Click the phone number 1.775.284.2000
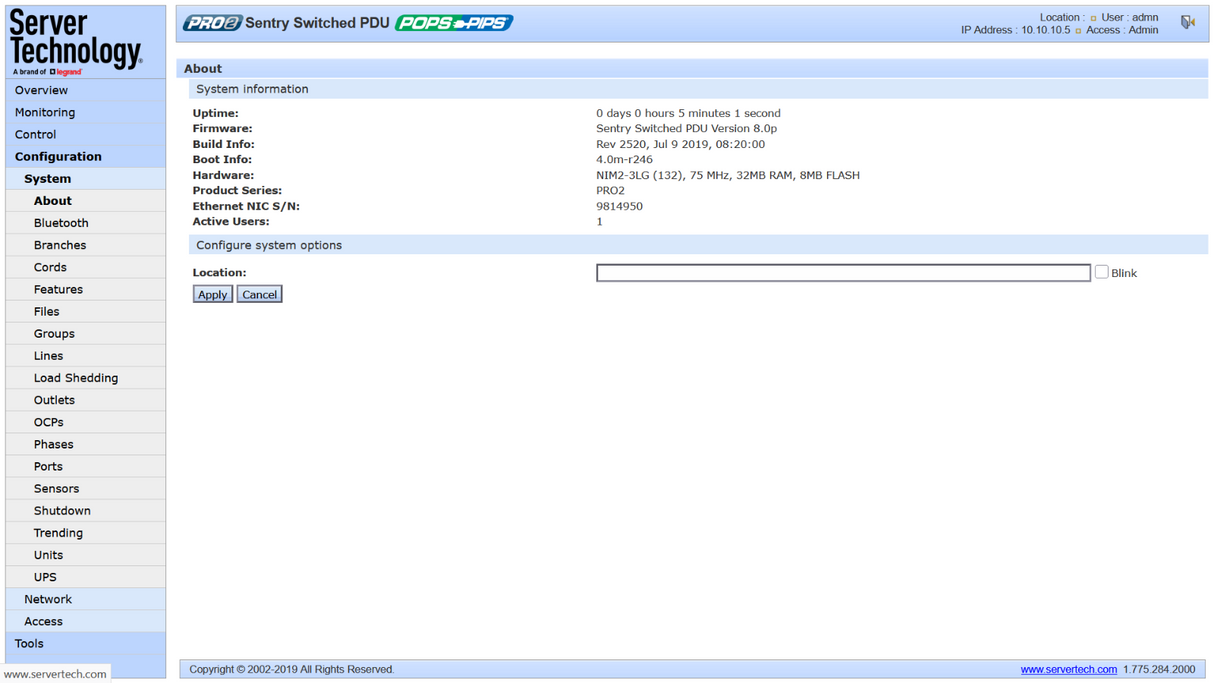 pyautogui.click(x=1159, y=669)
